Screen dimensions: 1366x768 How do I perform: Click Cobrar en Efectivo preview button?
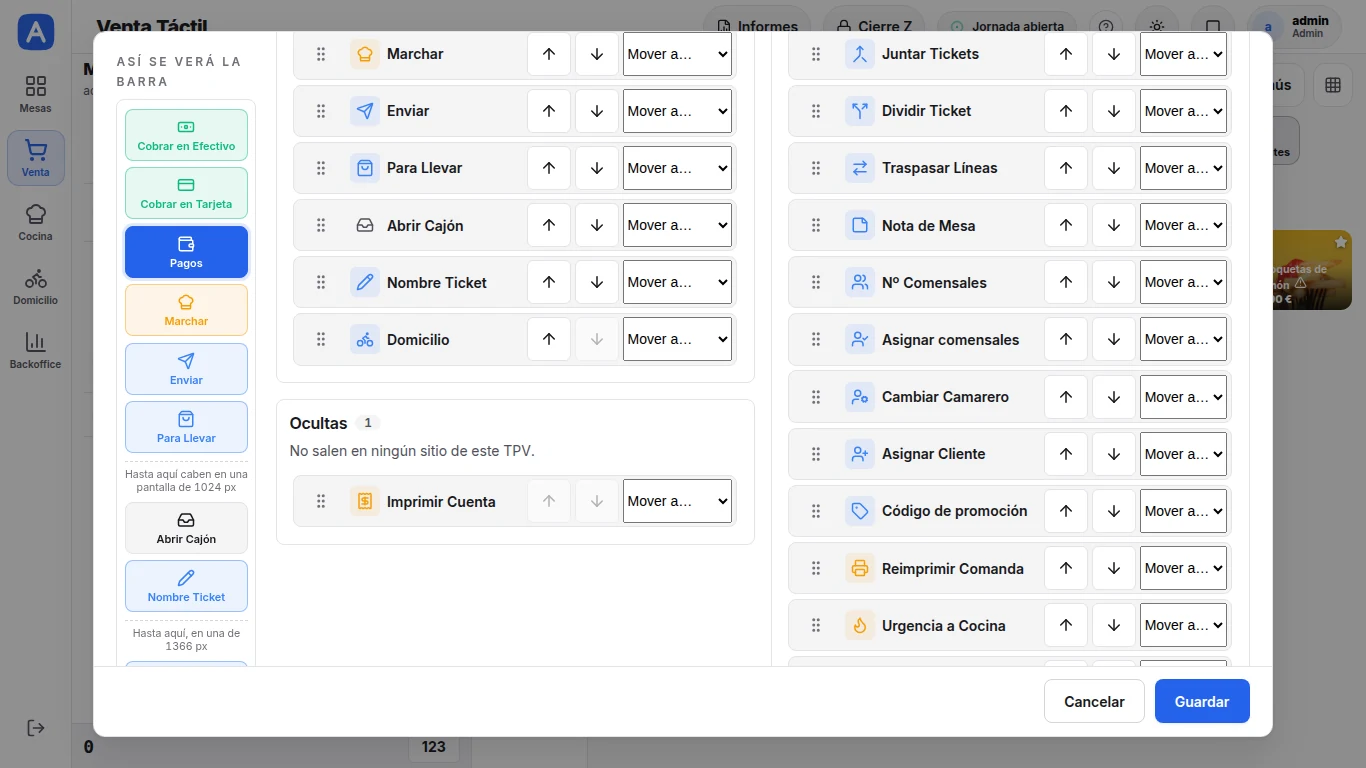(x=186, y=135)
